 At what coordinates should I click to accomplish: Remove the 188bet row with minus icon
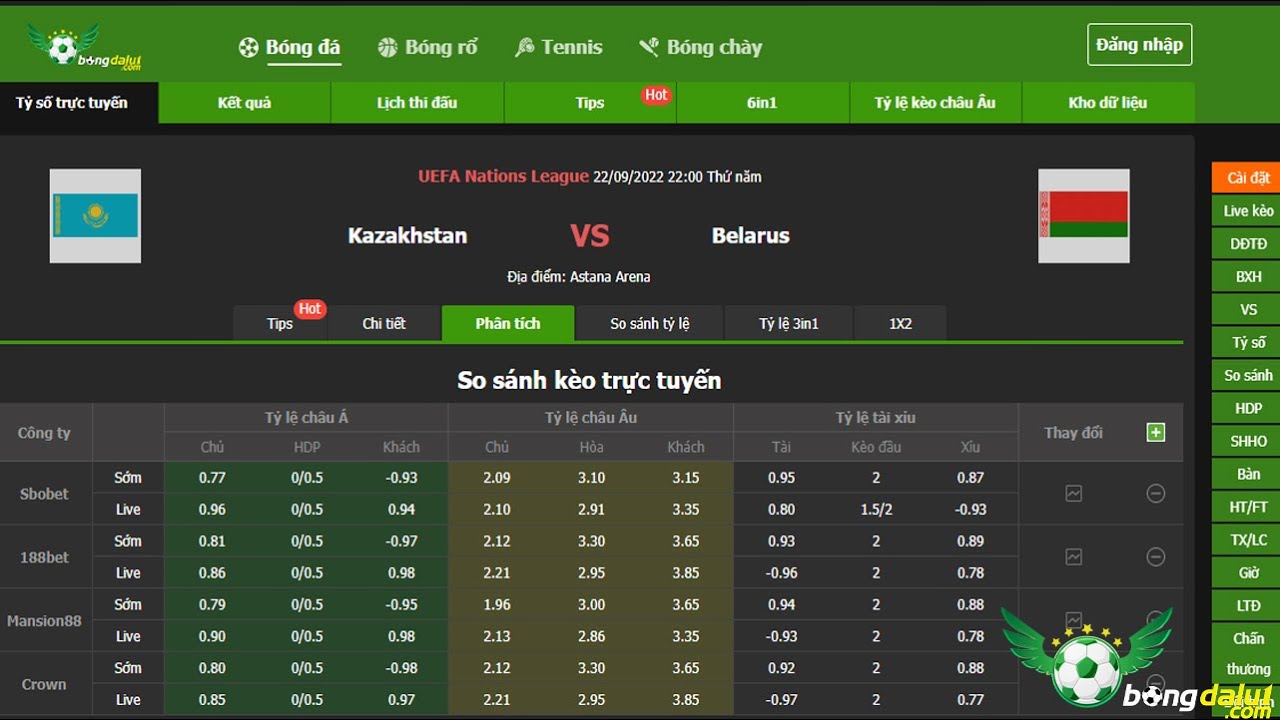click(x=1156, y=557)
